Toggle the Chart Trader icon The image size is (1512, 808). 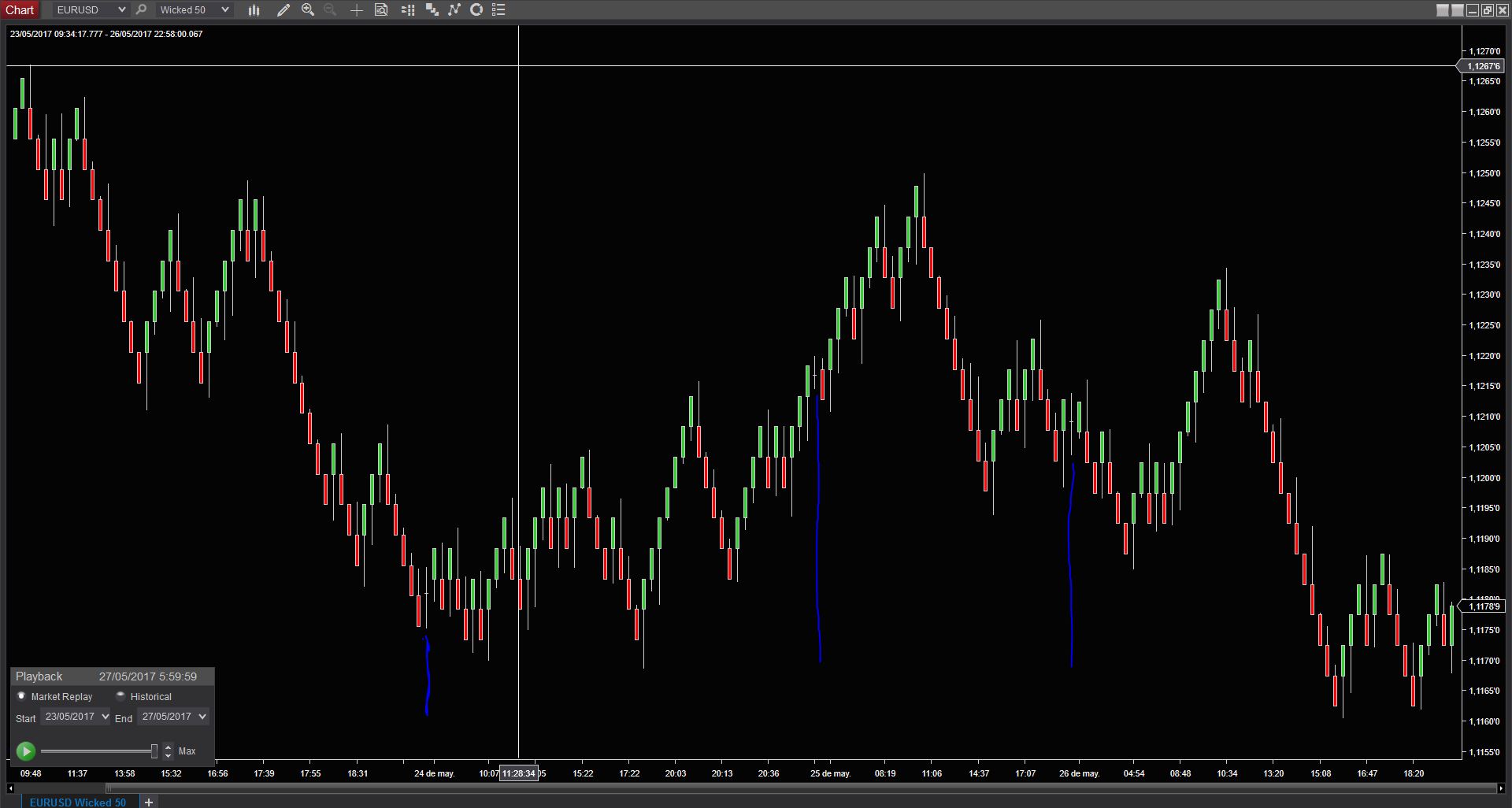click(x=408, y=9)
